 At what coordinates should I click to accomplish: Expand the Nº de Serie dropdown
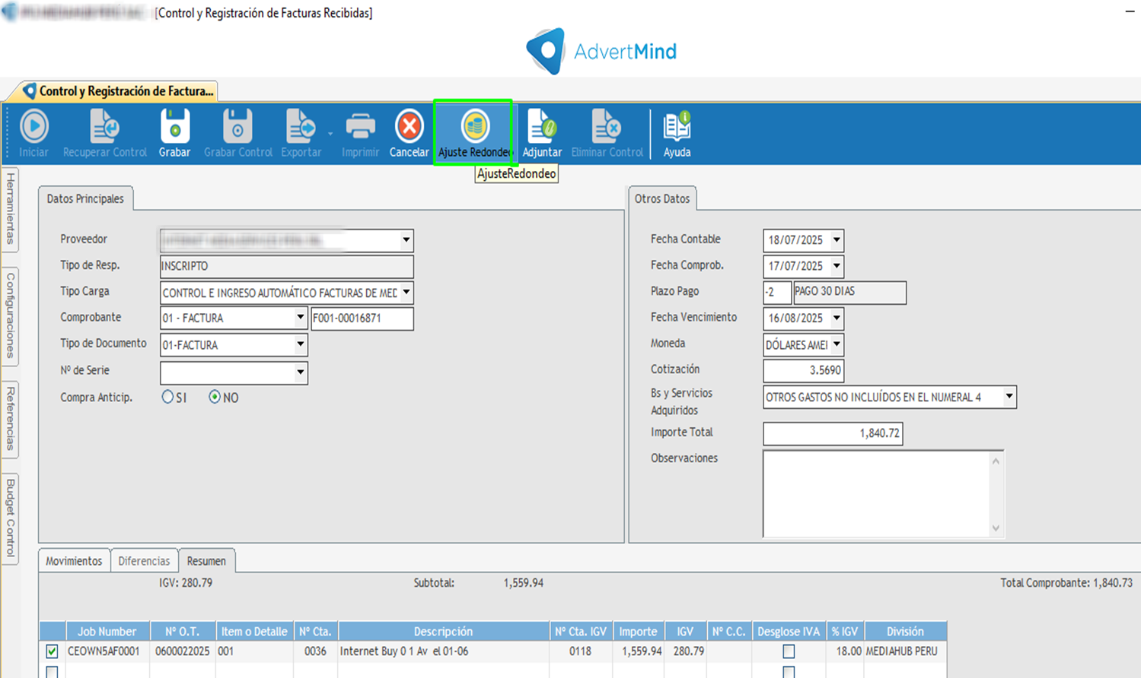pyautogui.click(x=300, y=372)
